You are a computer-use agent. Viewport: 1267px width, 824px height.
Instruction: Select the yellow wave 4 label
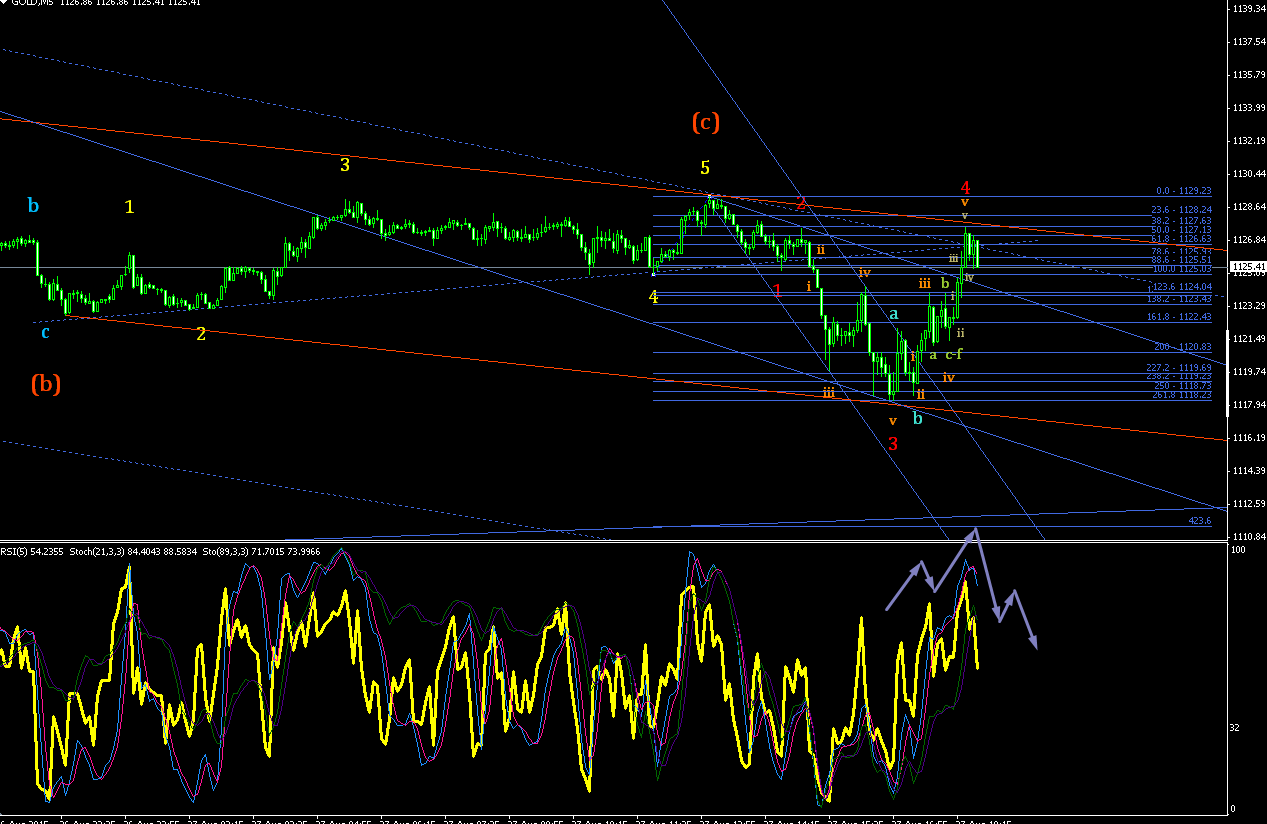(x=653, y=297)
